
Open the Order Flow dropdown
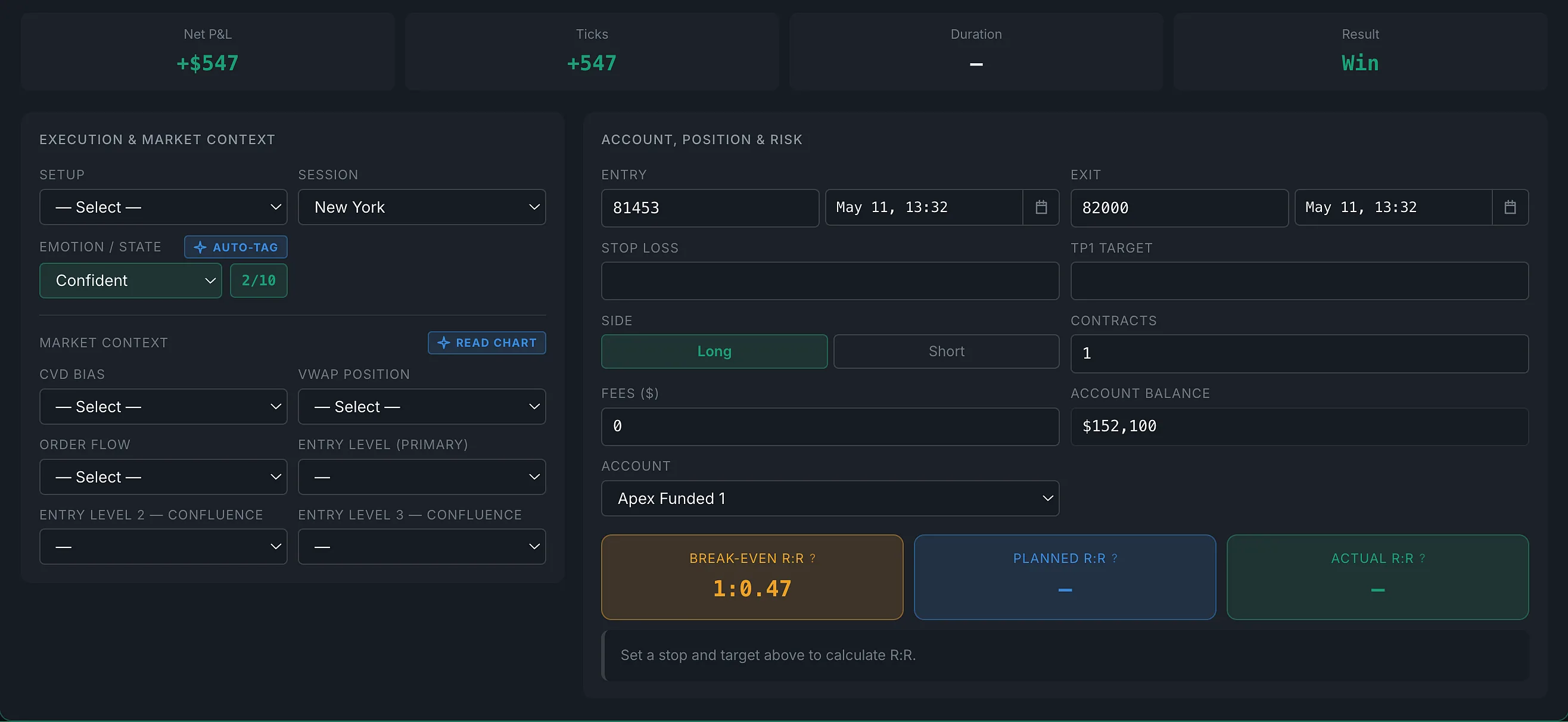pos(163,477)
